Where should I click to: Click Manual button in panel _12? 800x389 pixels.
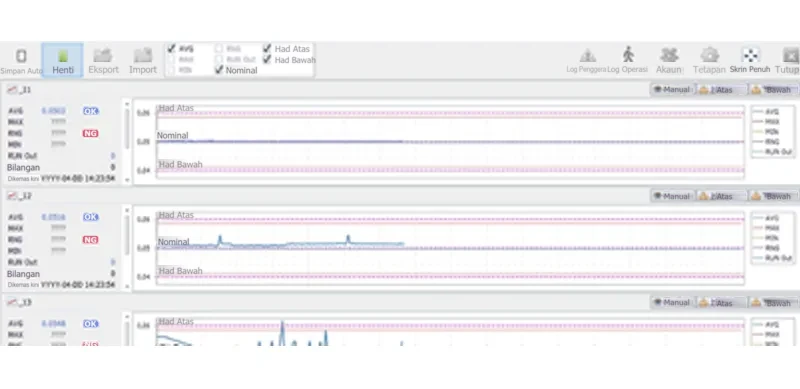tap(672, 196)
